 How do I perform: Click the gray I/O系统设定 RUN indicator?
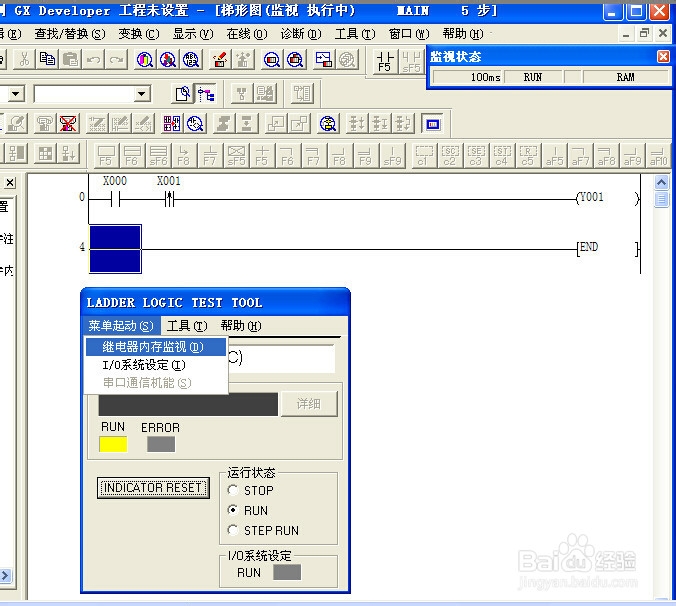pos(287,572)
